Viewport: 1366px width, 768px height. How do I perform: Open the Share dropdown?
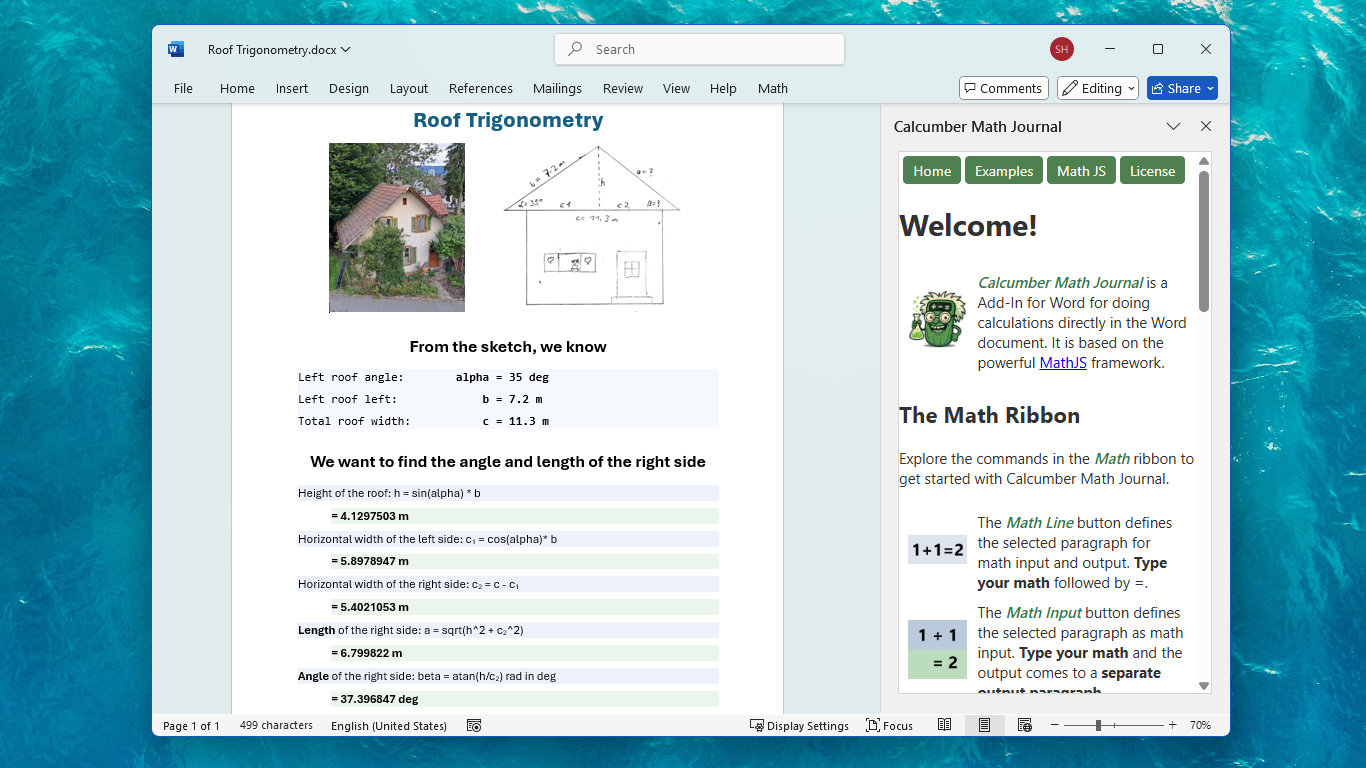[x=1182, y=88]
